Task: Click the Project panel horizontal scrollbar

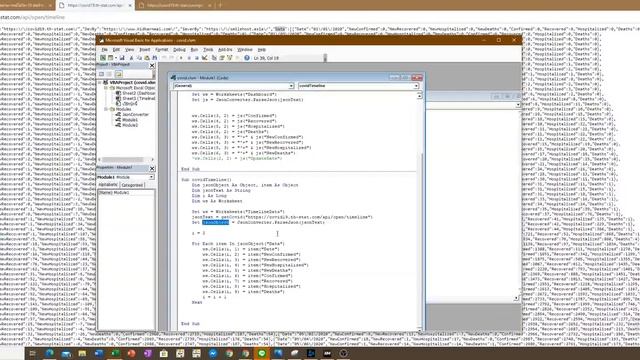Action: click(x=126, y=160)
